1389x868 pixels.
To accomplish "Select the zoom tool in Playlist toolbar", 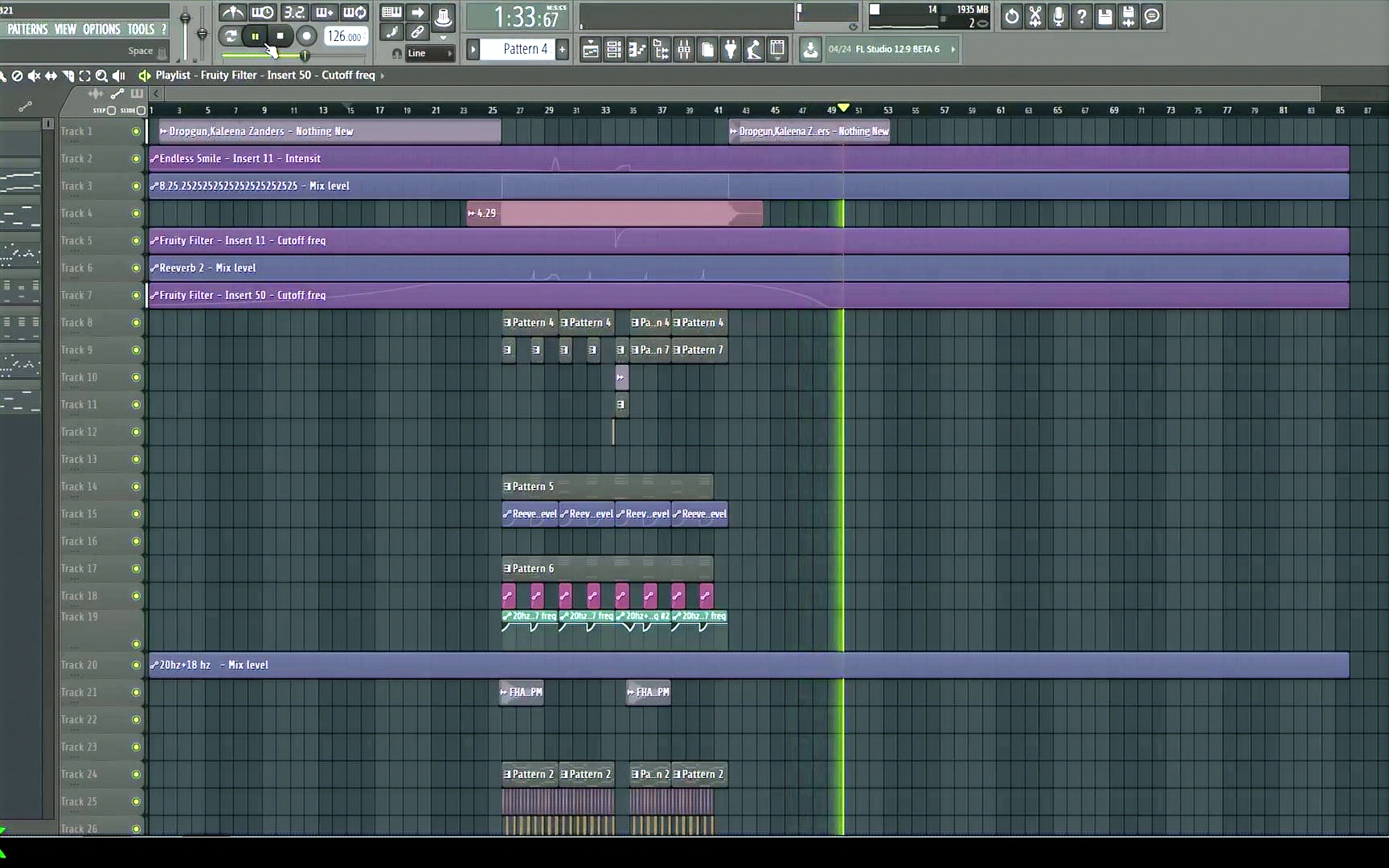I will [101, 76].
